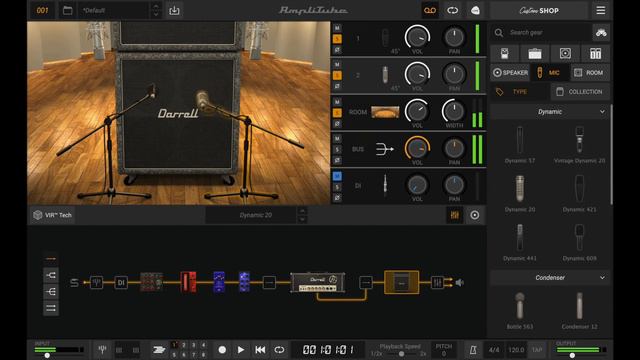Choose the Vintage Dynamic 20 microphone
The width and height of the screenshot is (640, 360).
[579, 145]
